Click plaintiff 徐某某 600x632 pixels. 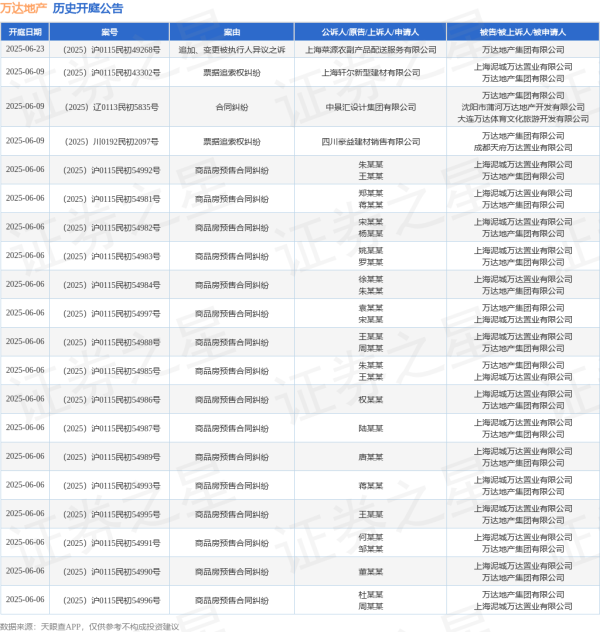pos(370,279)
